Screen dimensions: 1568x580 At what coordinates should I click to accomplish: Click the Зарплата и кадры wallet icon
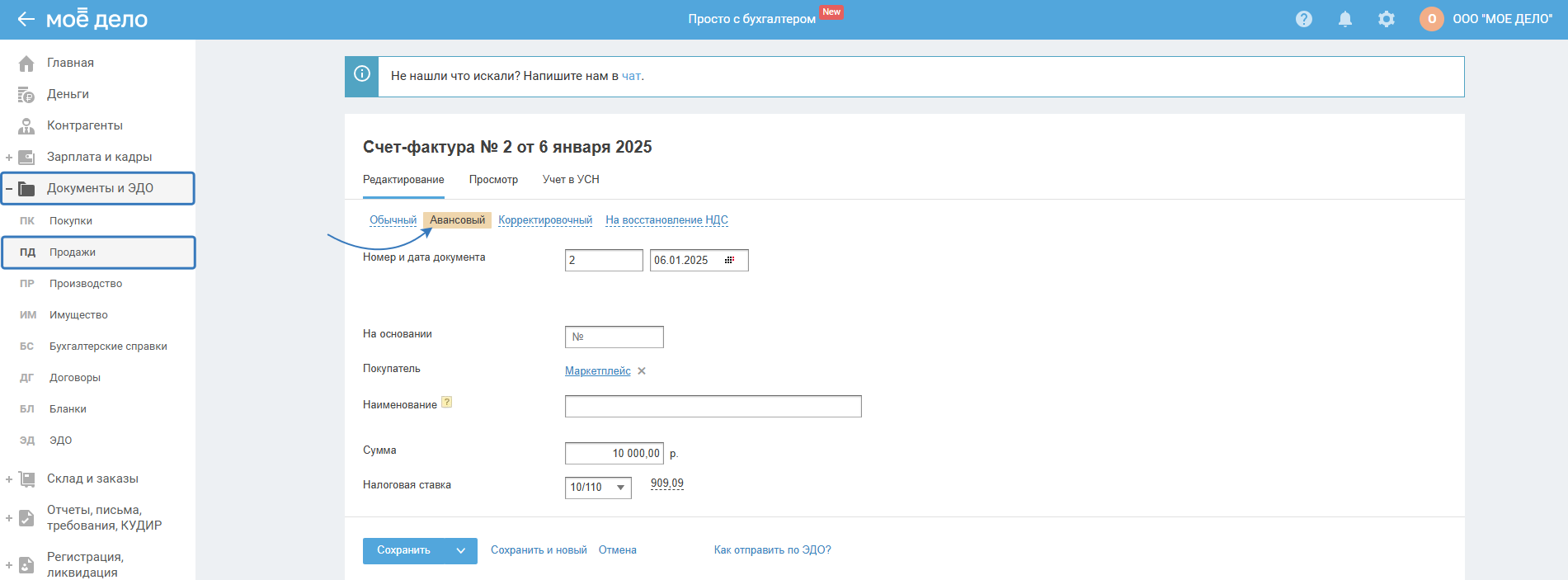(26, 158)
